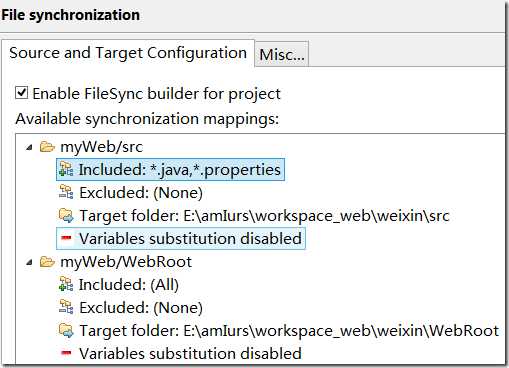Click the red minus icon under myWeb/src
Viewport: 509px width, 368px height.
66,238
